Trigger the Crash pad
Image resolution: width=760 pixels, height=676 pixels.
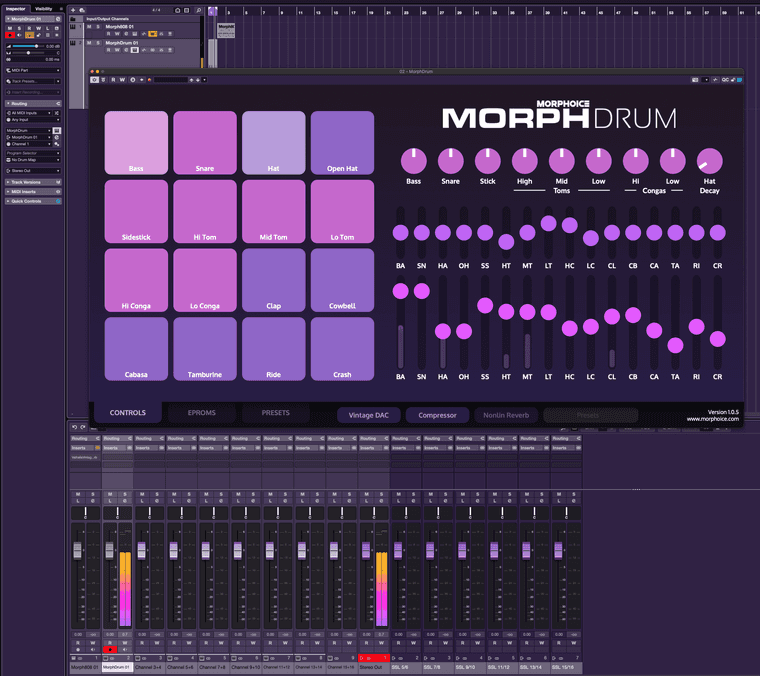tap(342, 349)
